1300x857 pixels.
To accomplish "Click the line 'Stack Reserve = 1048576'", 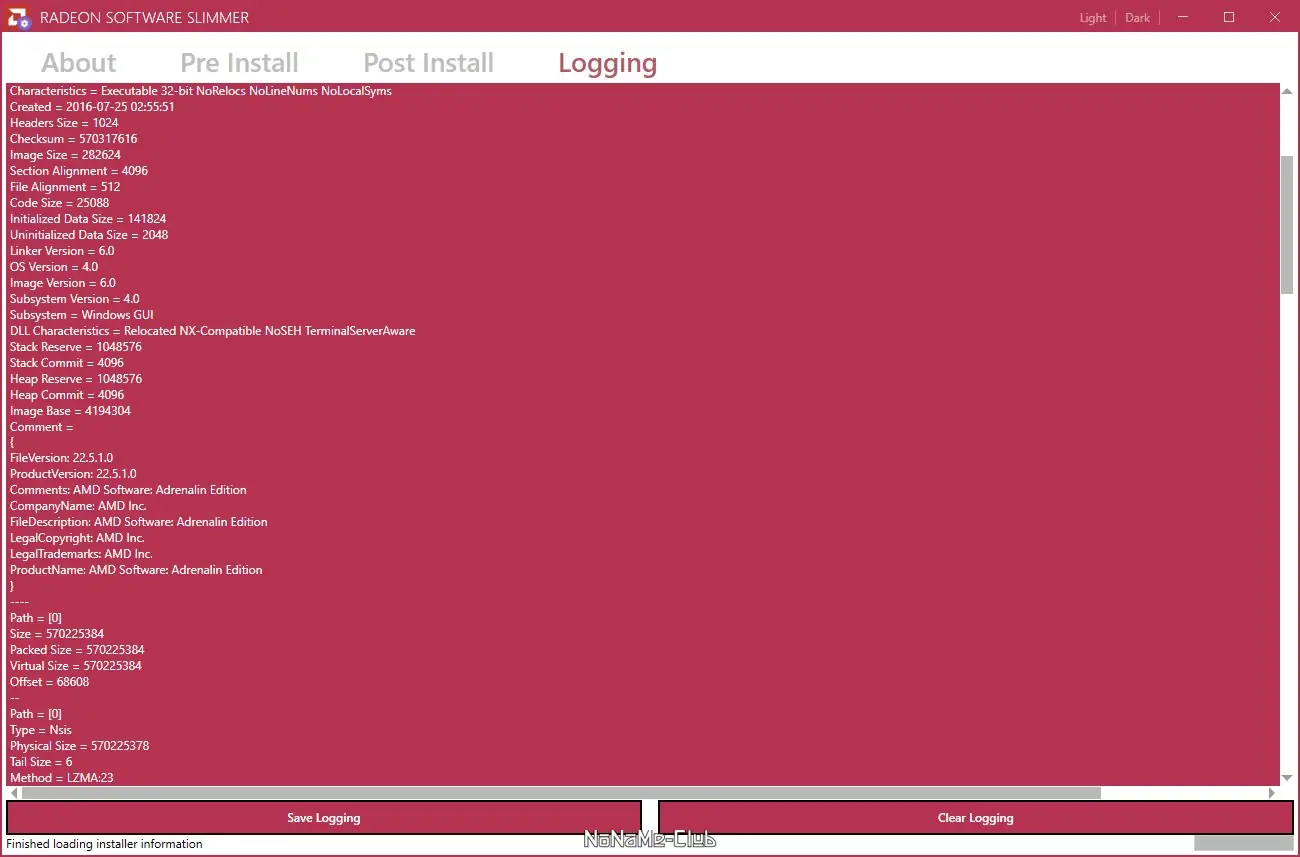I will 76,347.
